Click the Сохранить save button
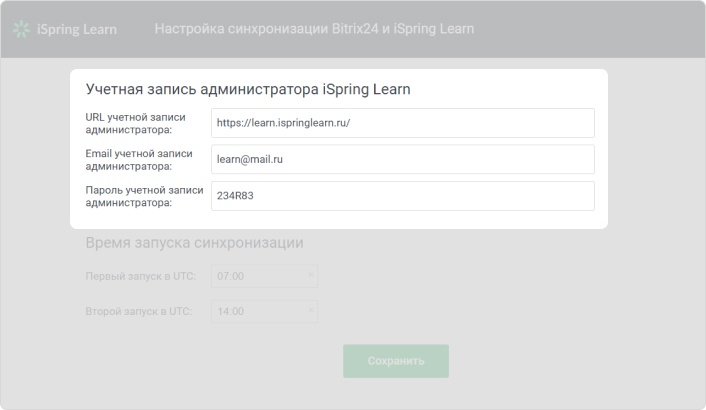This screenshot has width=706, height=410. [x=396, y=361]
